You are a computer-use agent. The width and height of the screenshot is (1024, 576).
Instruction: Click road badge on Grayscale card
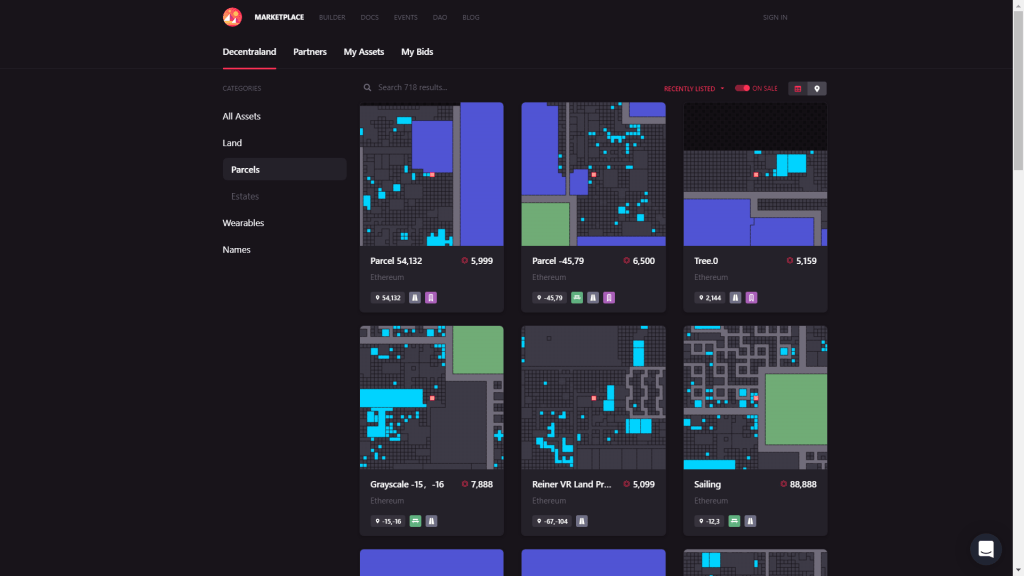[x=432, y=521]
